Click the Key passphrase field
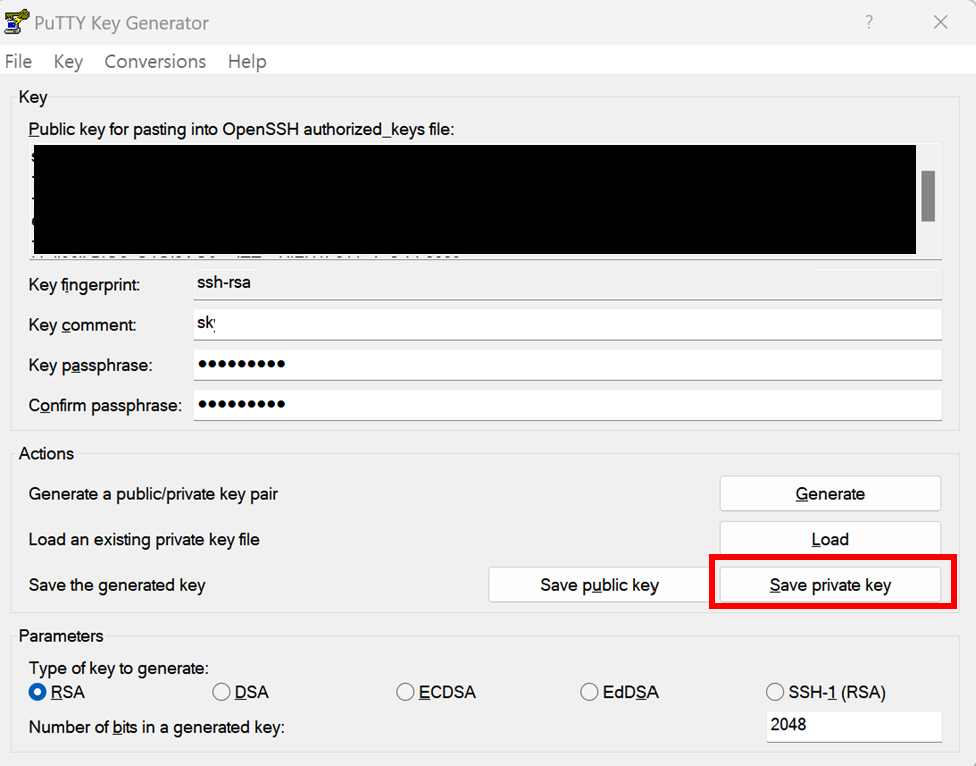Image resolution: width=976 pixels, height=766 pixels. coord(568,365)
